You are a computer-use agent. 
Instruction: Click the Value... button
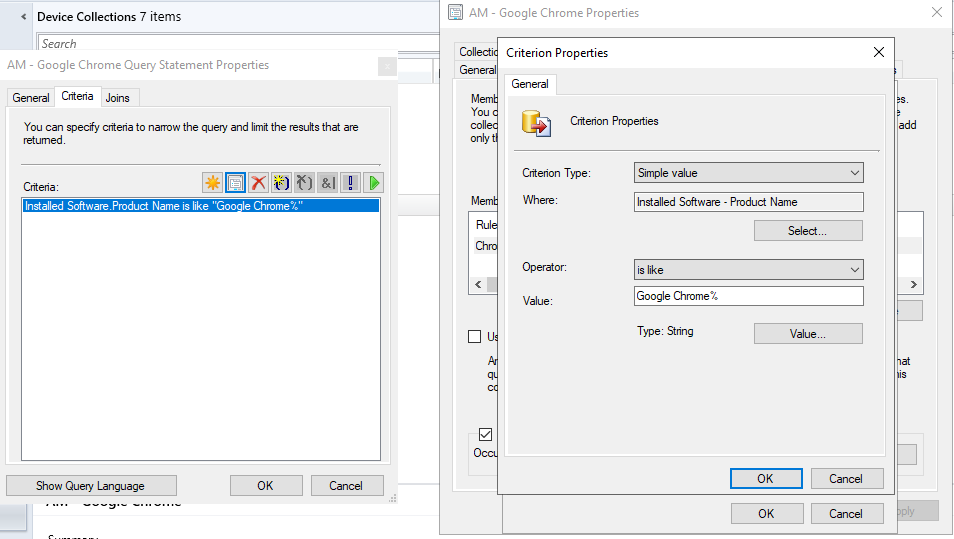click(808, 333)
